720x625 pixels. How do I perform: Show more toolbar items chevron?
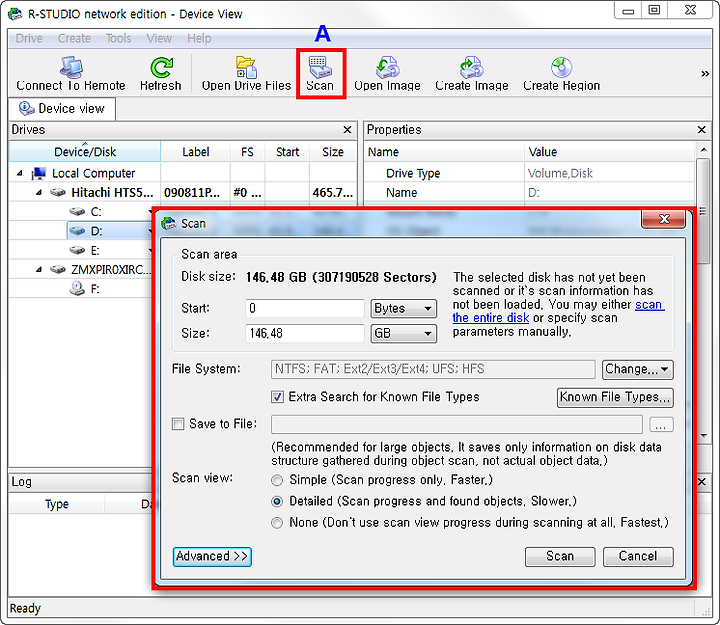(x=705, y=73)
